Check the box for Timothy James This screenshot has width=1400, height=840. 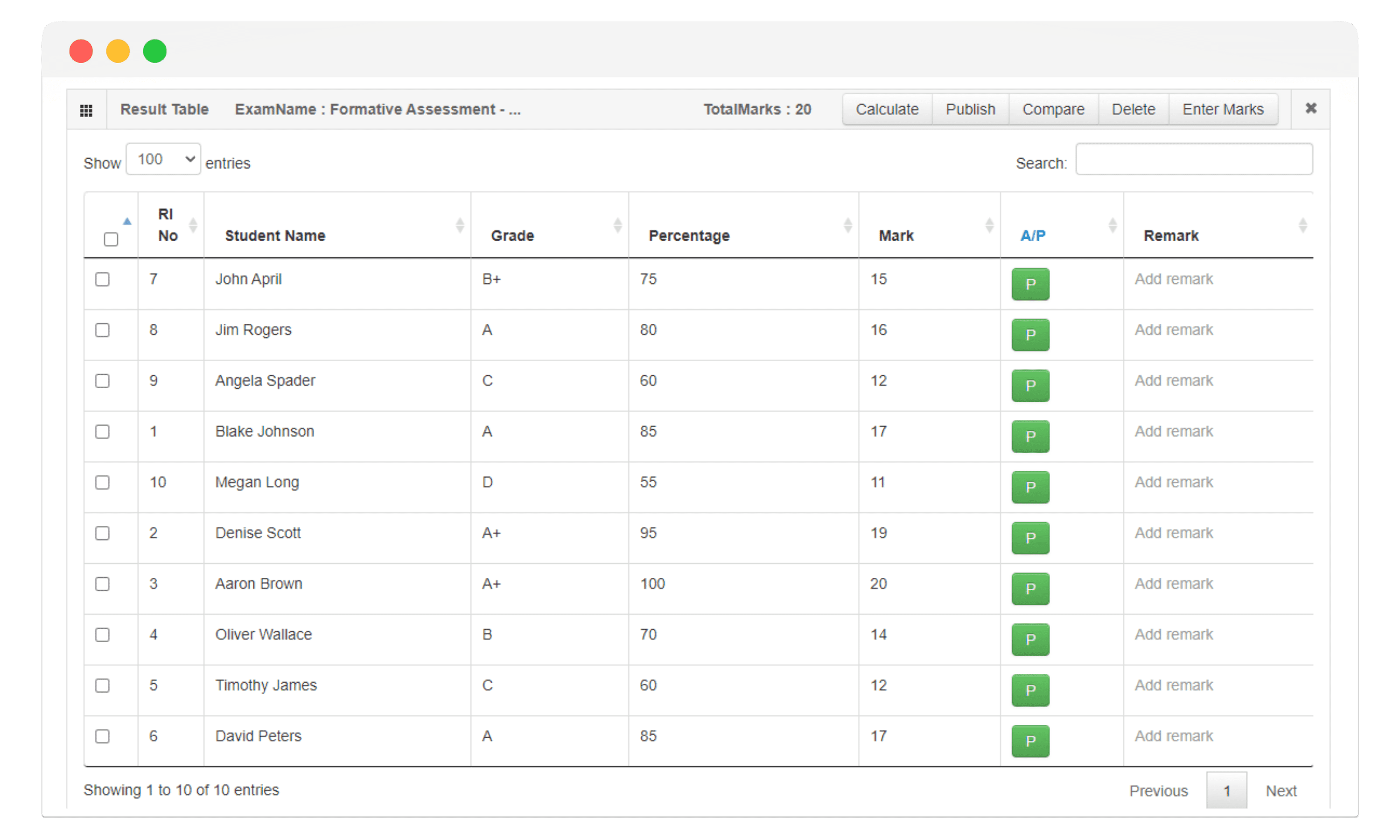pyautogui.click(x=102, y=686)
